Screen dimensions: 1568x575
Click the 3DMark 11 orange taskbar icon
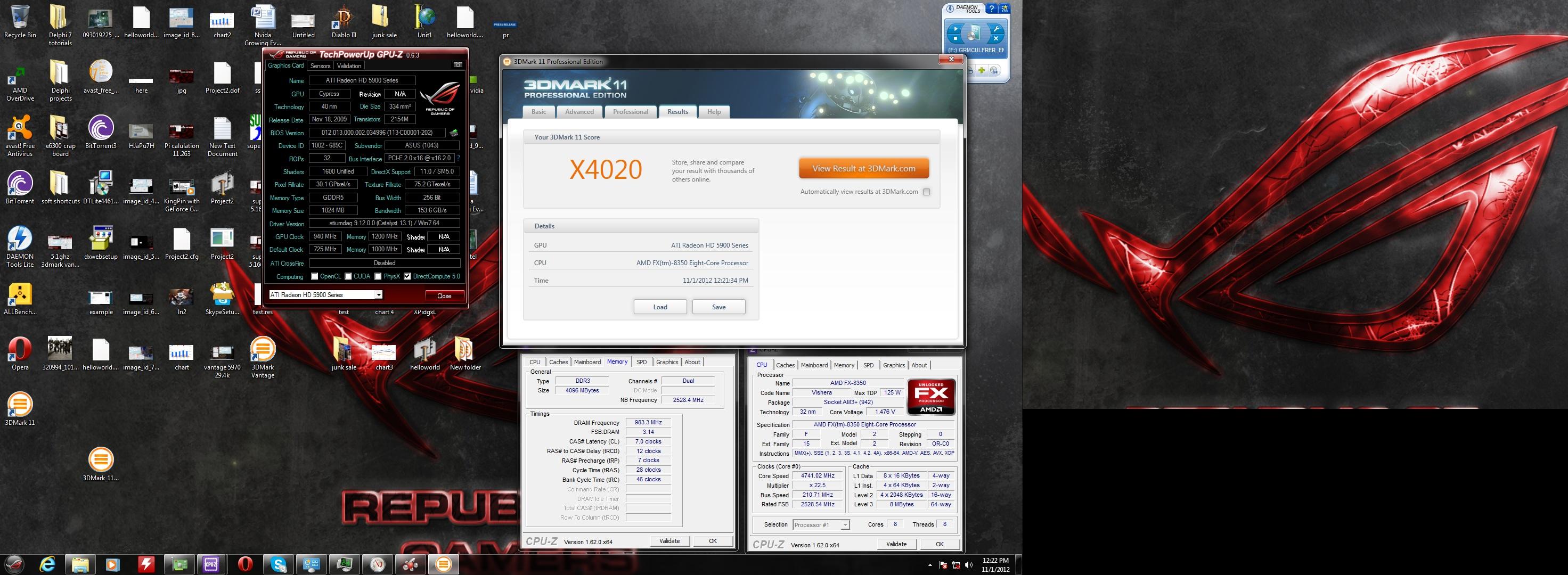click(x=444, y=564)
